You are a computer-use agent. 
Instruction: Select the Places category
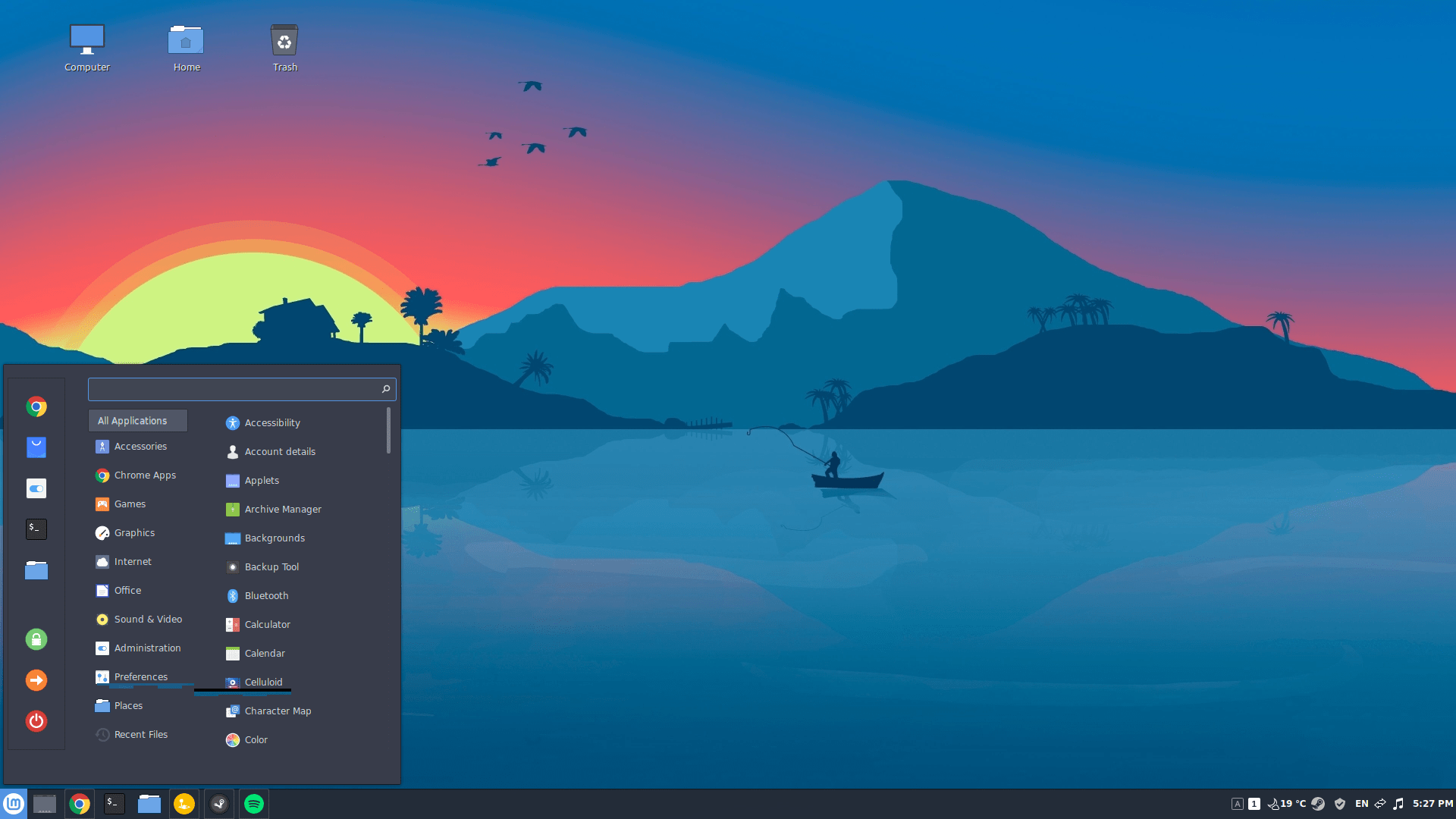(138, 706)
